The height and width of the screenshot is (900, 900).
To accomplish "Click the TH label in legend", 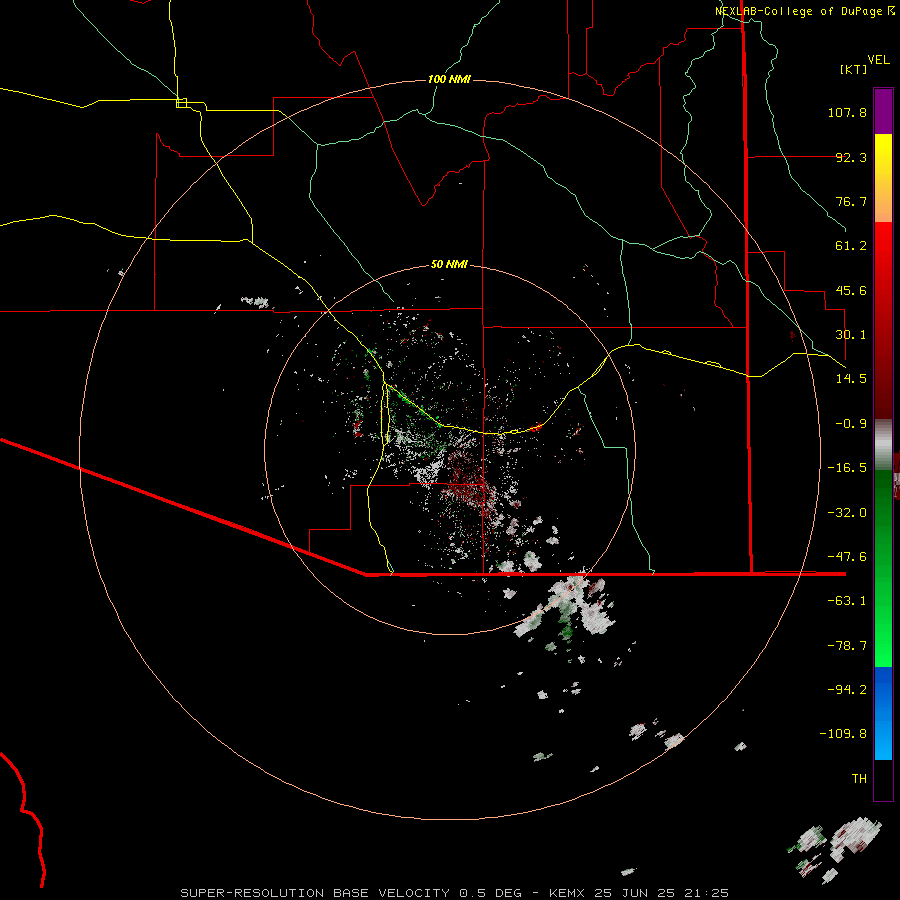I will click(859, 779).
